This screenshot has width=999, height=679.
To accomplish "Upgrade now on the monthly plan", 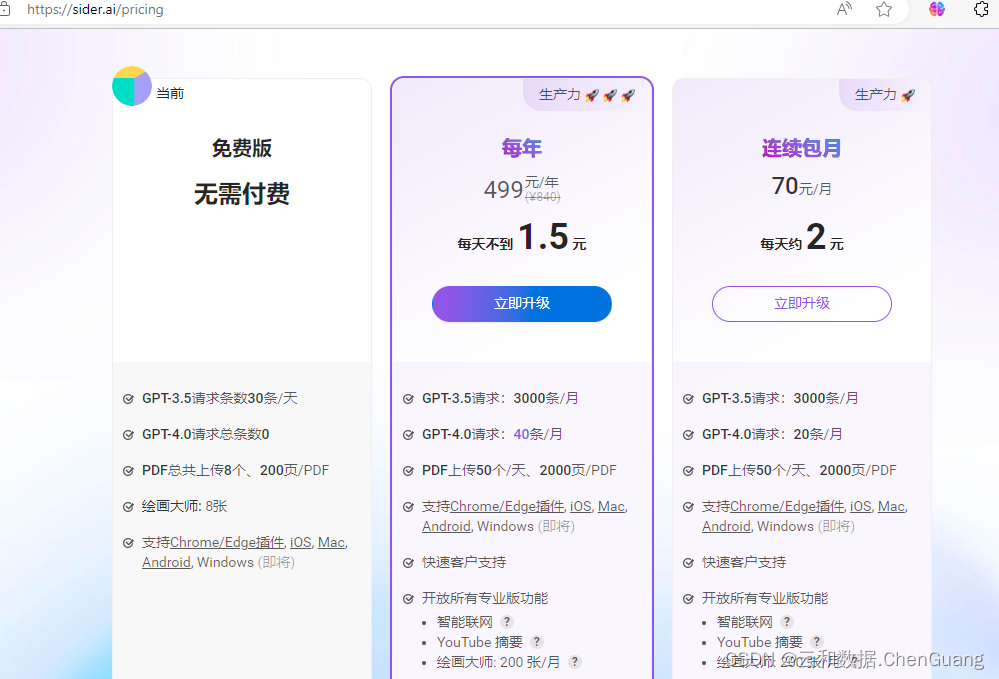I will coord(801,304).
